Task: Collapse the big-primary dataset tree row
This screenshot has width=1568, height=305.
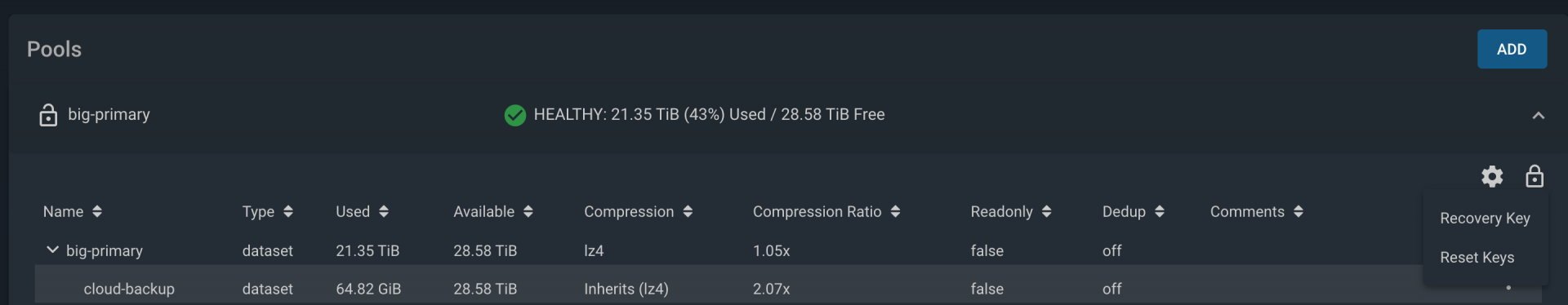Action: [52, 250]
